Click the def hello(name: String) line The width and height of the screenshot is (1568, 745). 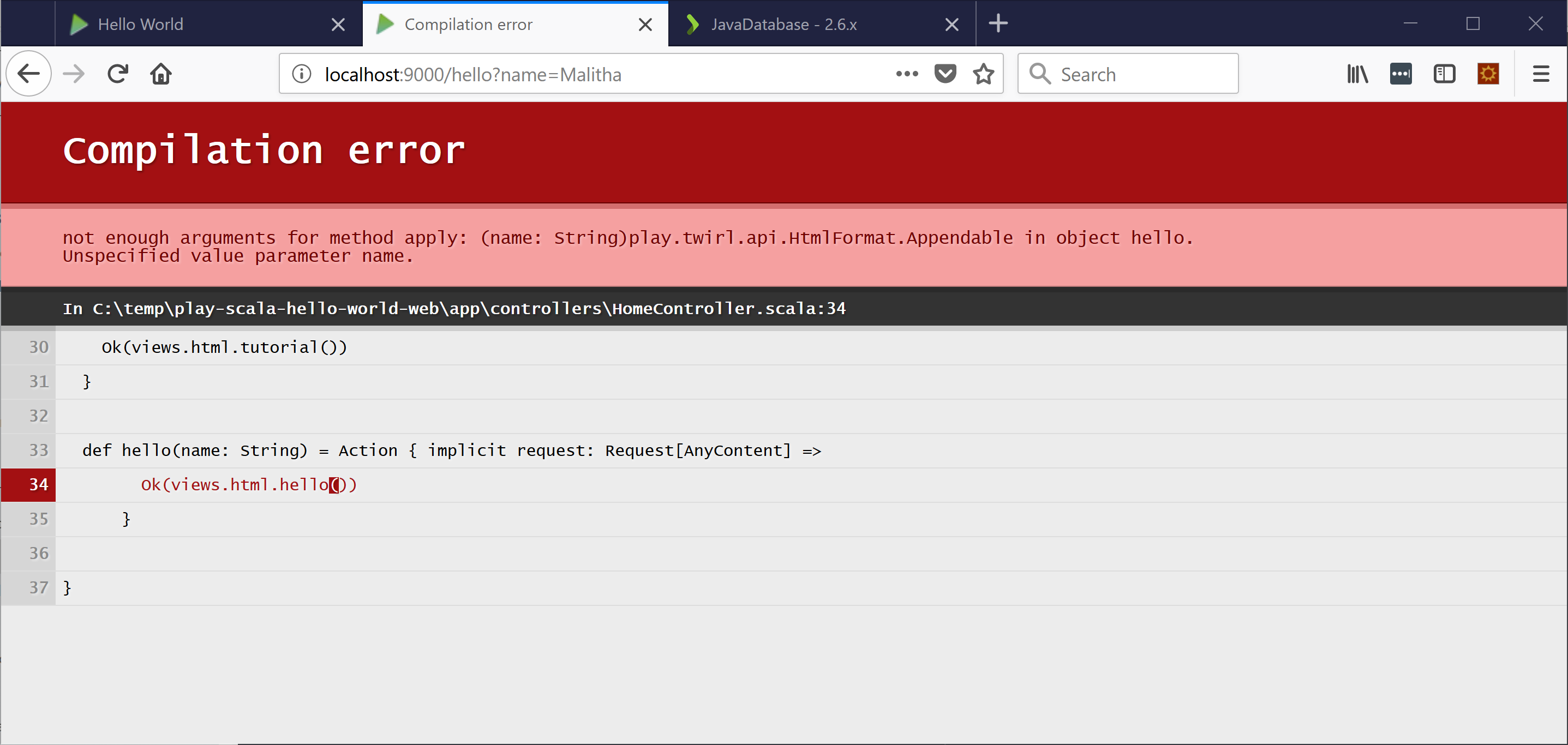[x=452, y=450]
